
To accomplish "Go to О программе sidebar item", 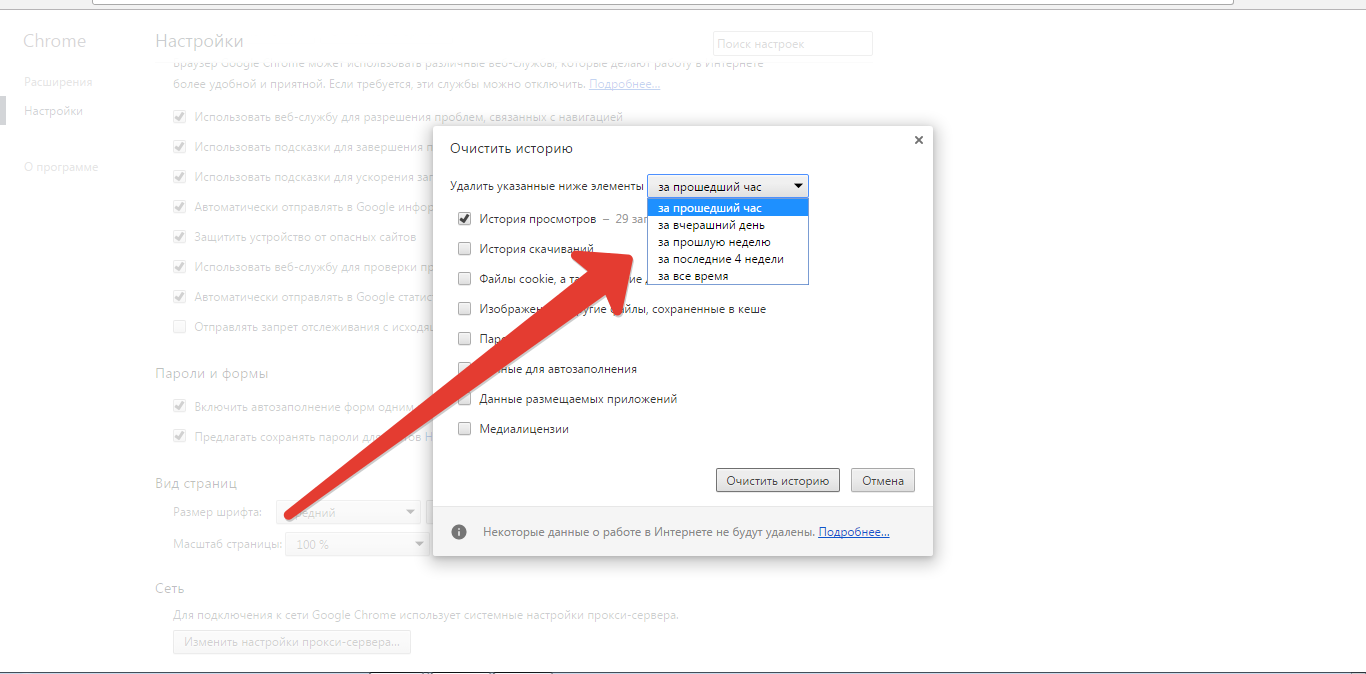I will click(x=61, y=167).
